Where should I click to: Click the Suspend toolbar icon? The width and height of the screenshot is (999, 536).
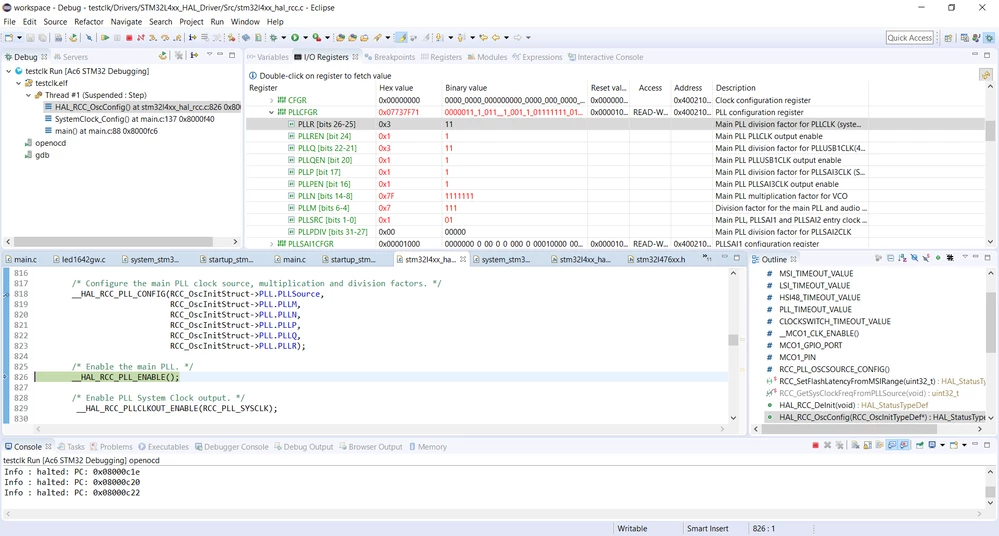117,38
